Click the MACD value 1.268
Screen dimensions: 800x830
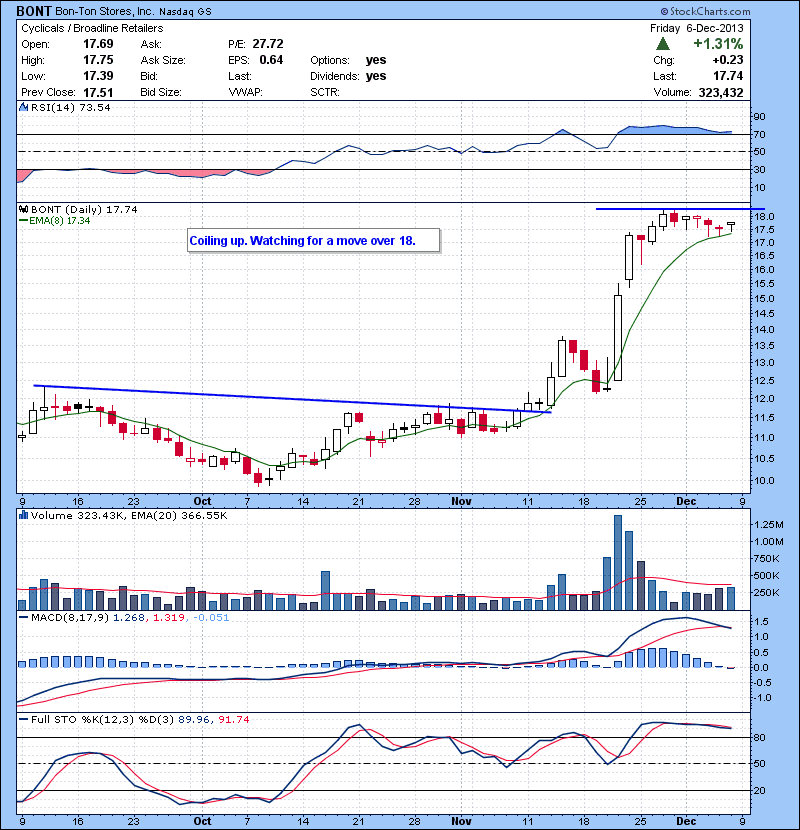tap(129, 618)
